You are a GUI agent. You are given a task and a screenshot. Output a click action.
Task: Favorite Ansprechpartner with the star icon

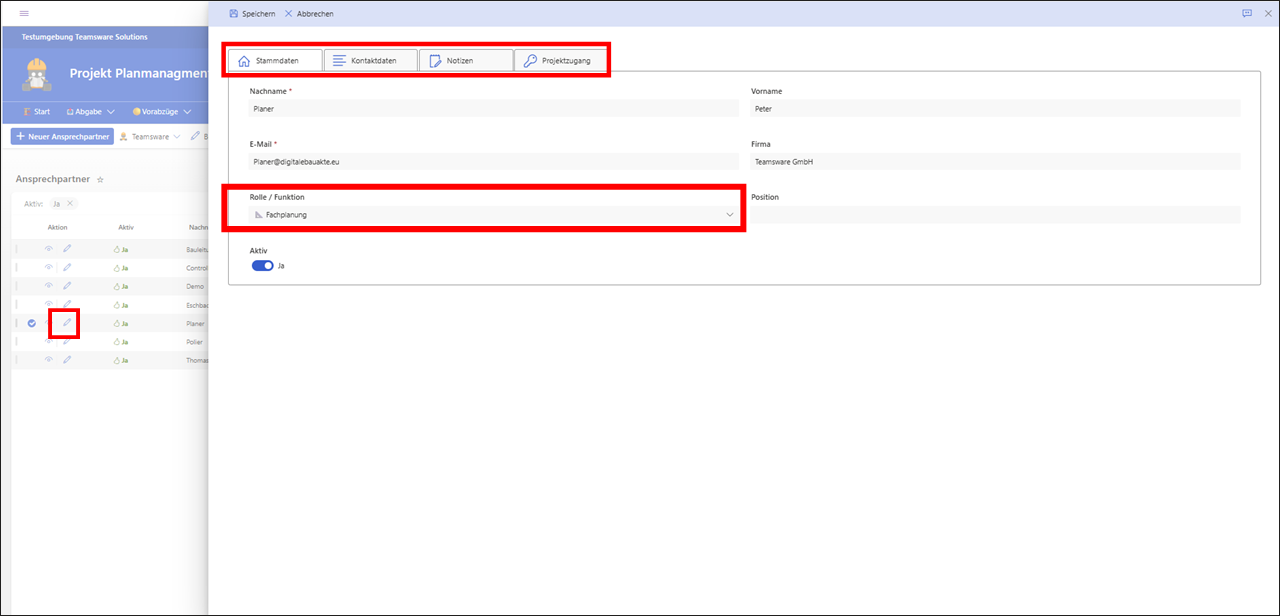pos(100,179)
